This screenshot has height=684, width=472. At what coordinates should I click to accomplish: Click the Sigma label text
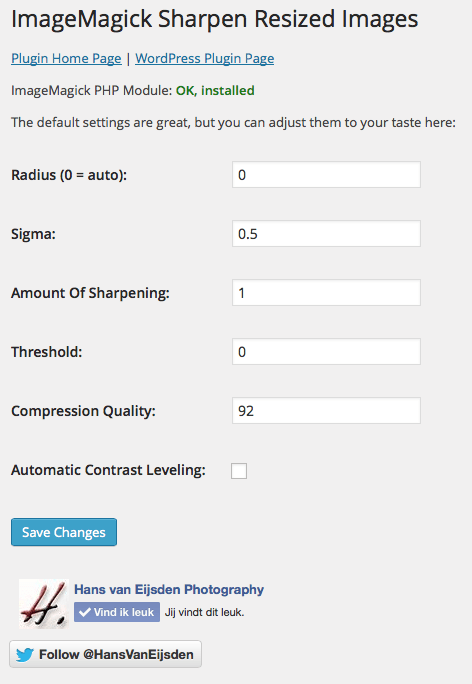coord(34,234)
